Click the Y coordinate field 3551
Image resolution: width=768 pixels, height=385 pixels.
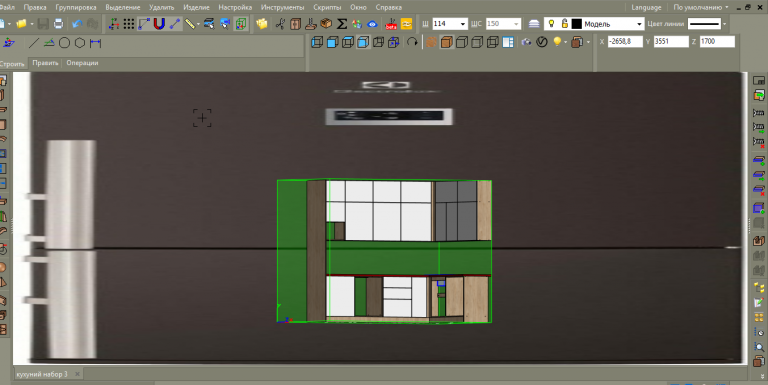coord(671,42)
